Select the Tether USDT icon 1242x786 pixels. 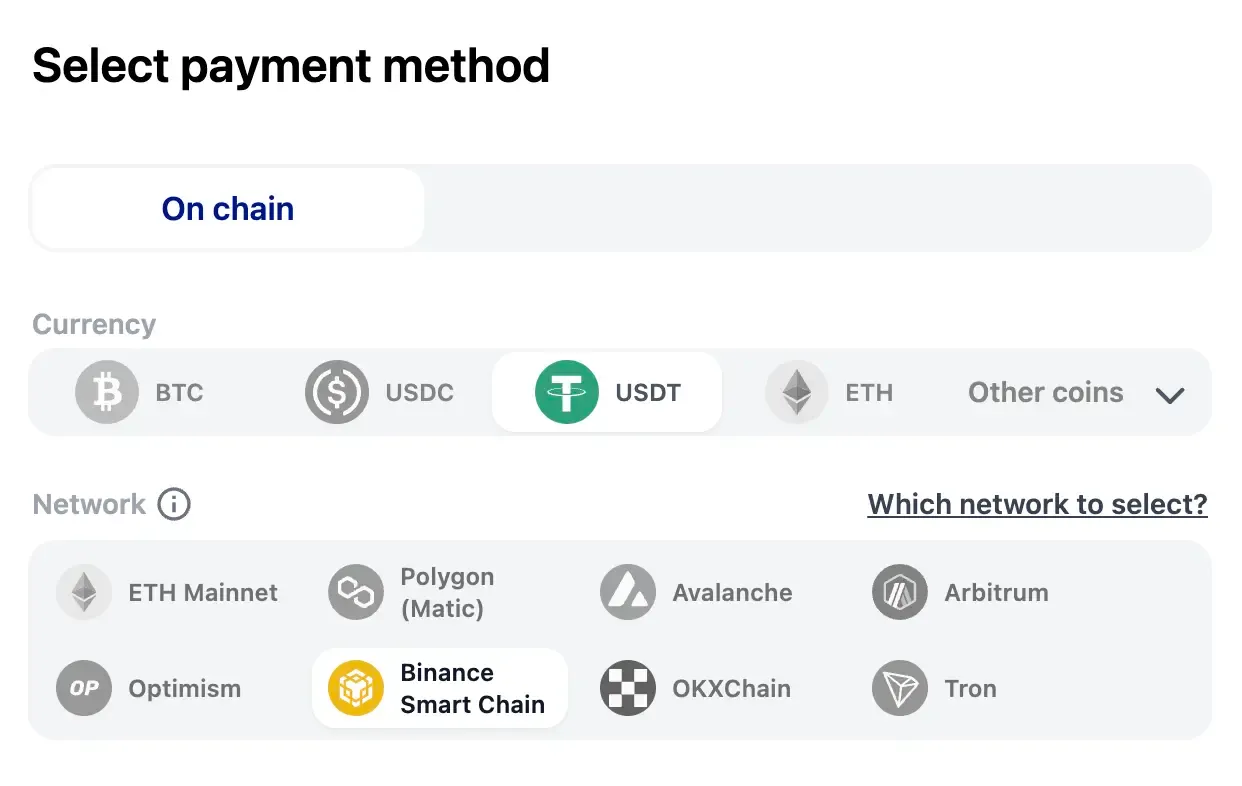(568, 392)
